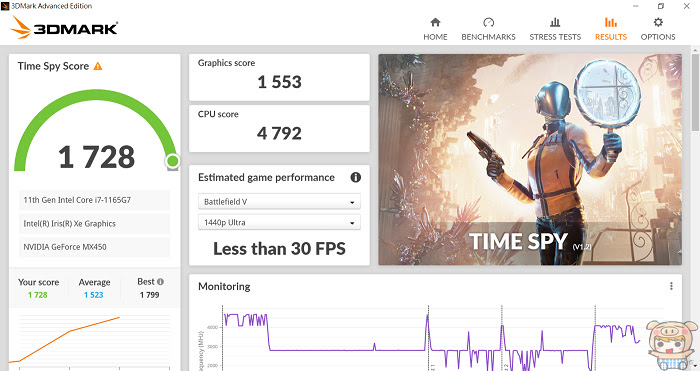This screenshot has height=371, width=700.
Task: Open the 1440p Ultra resolution dropdown
Action: click(x=279, y=222)
